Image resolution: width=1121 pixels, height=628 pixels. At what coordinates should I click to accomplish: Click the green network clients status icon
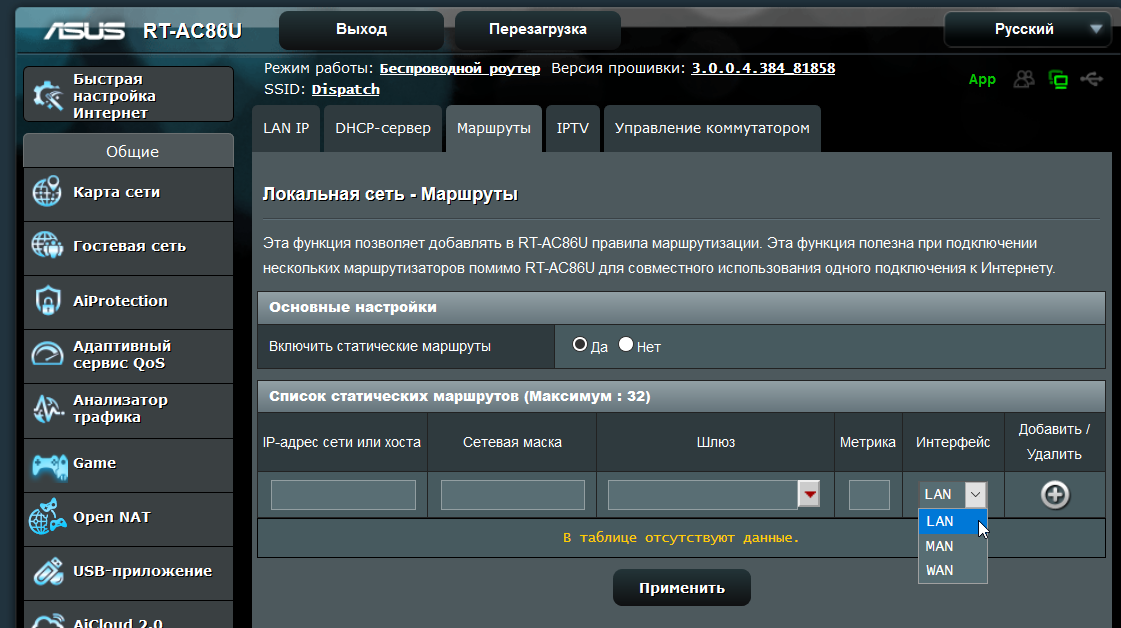(1058, 79)
